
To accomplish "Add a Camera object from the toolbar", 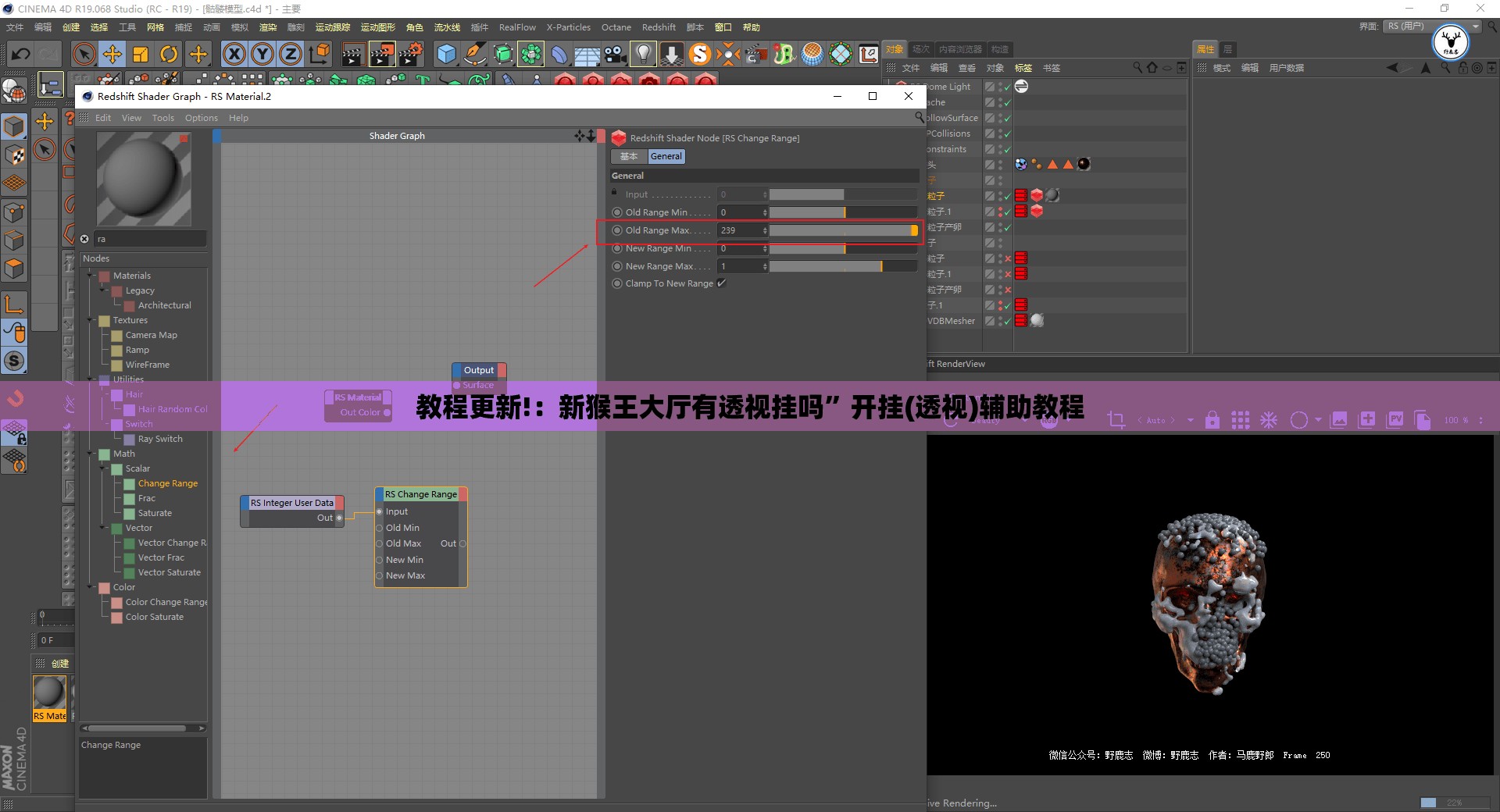I will pyautogui.click(x=615, y=54).
